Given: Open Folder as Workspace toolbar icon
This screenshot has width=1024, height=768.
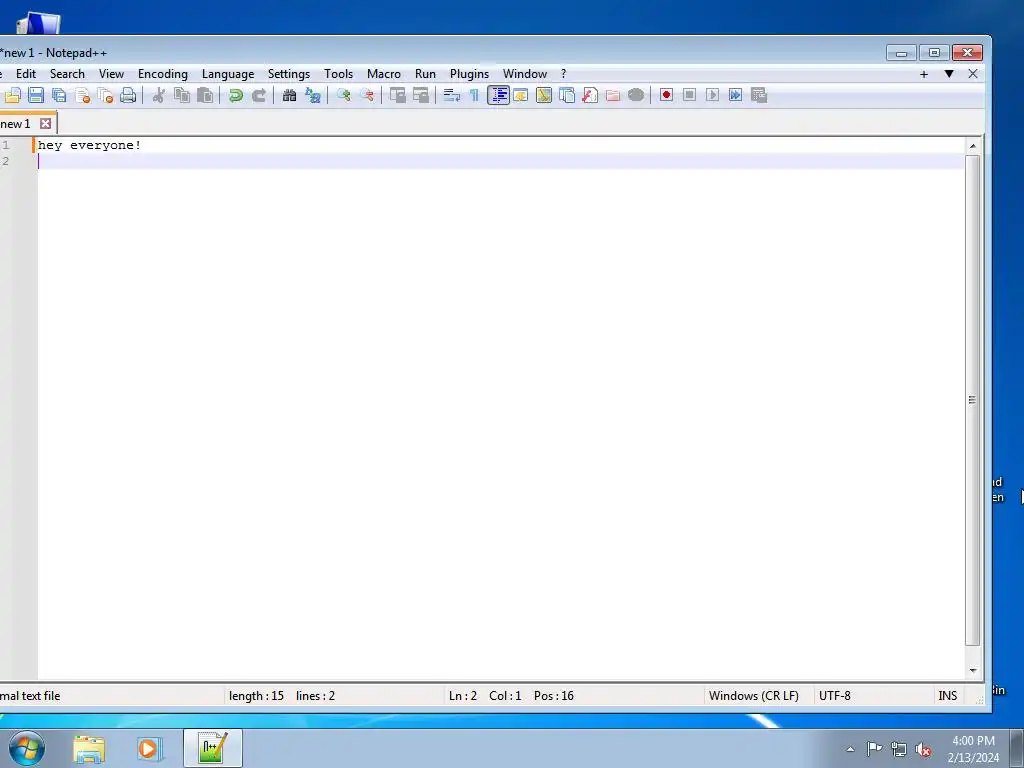Looking at the screenshot, I should click(x=613, y=95).
